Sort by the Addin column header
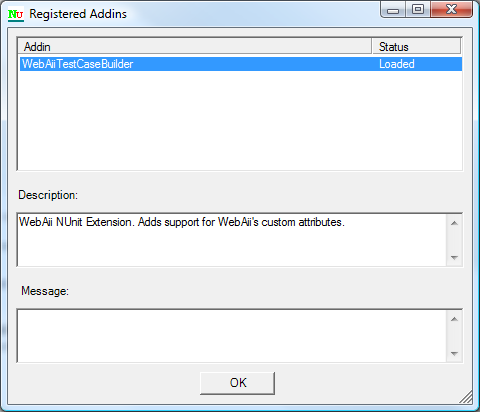Viewport: 480px width, 412px height. pos(195,46)
